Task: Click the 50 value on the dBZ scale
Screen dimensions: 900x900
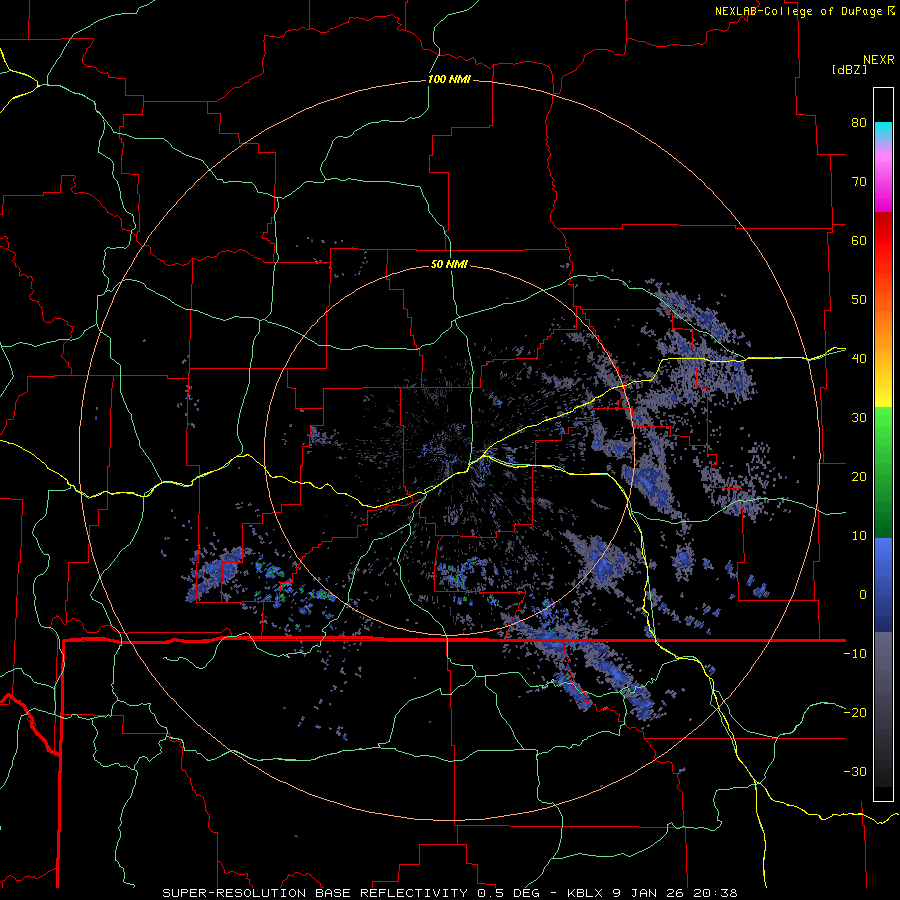Action: [859, 300]
